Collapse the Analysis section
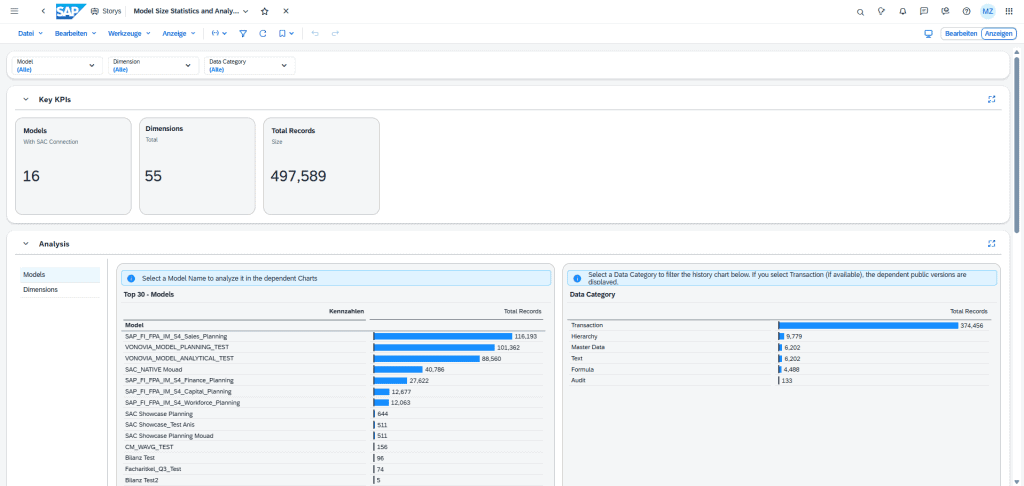The image size is (1024, 486). [26, 243]
